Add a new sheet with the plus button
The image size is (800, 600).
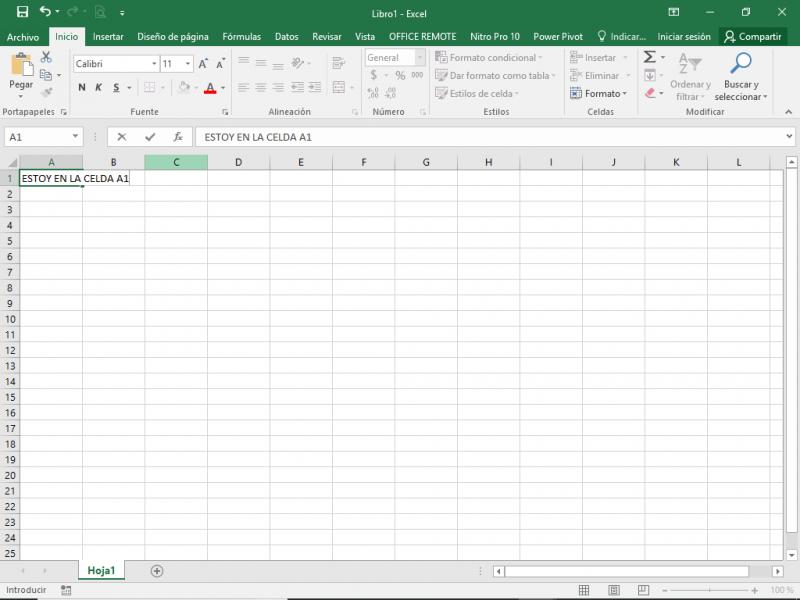(156, 569)
